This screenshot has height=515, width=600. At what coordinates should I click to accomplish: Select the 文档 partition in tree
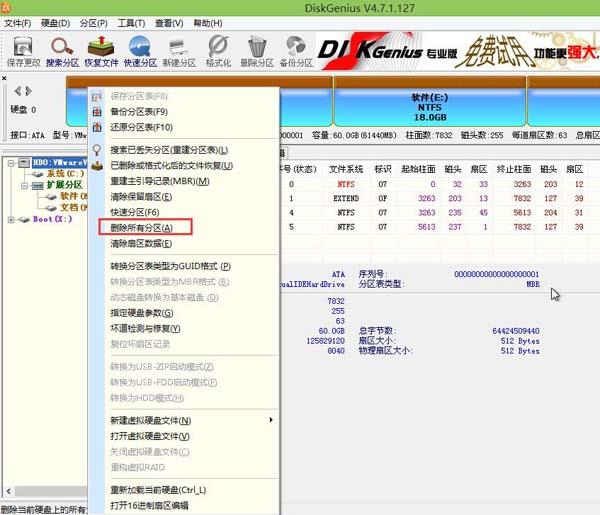tap(73, 208)
